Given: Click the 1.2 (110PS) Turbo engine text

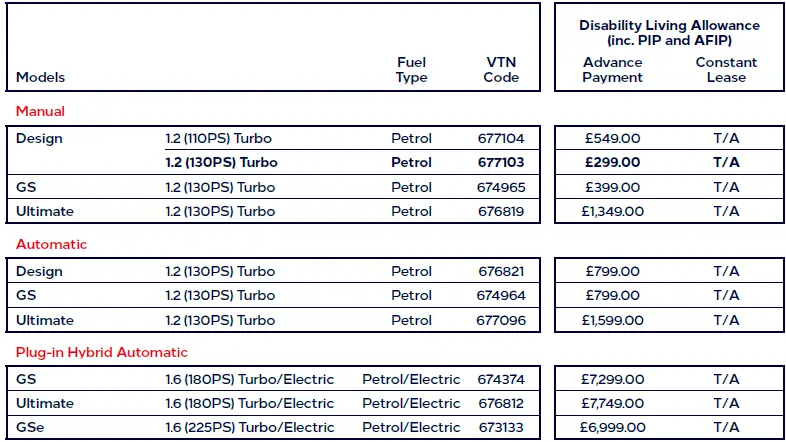Looking at the screenshot, I should 221,138.
